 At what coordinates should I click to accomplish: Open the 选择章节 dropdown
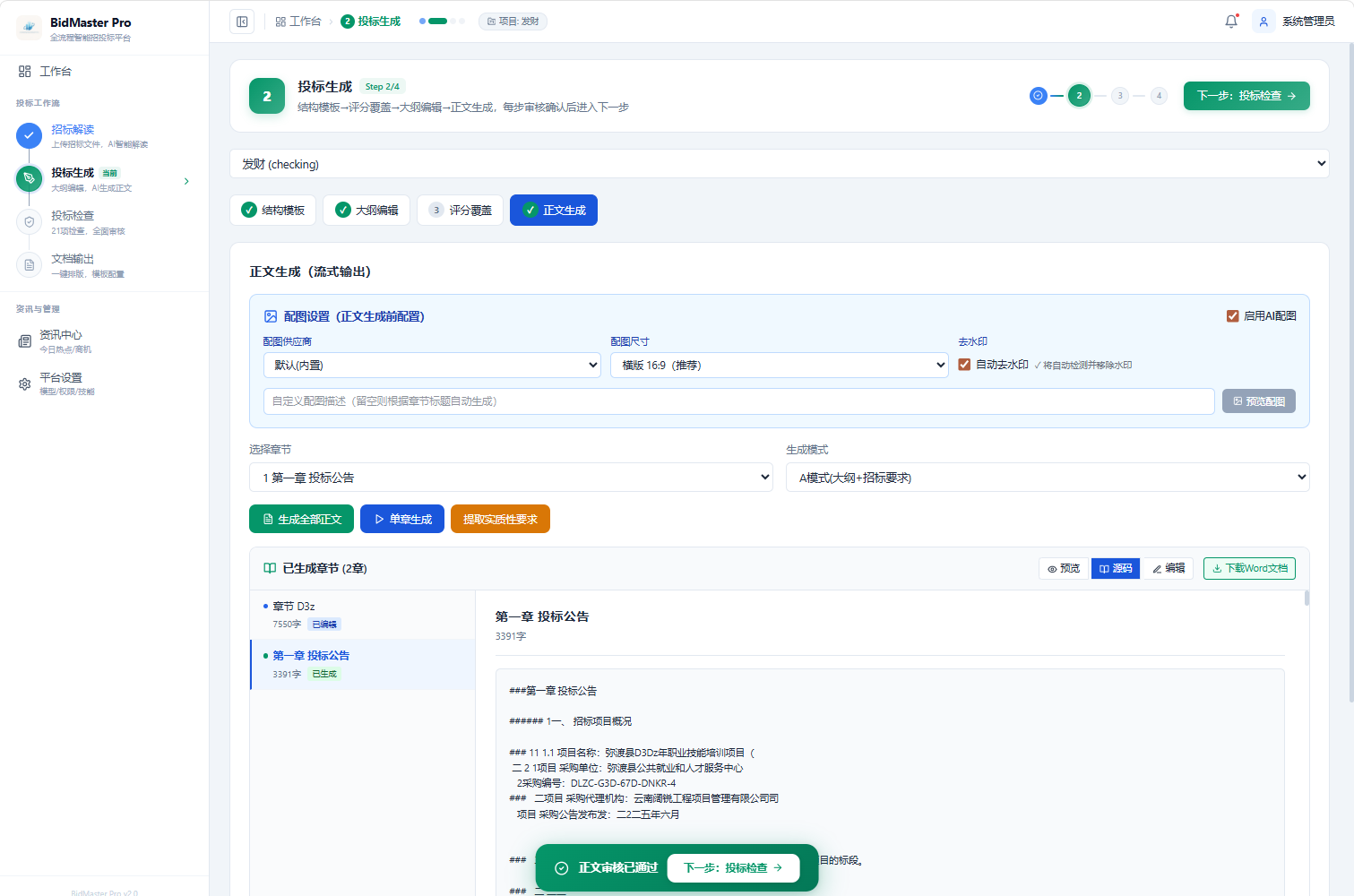tap(511, 478)
